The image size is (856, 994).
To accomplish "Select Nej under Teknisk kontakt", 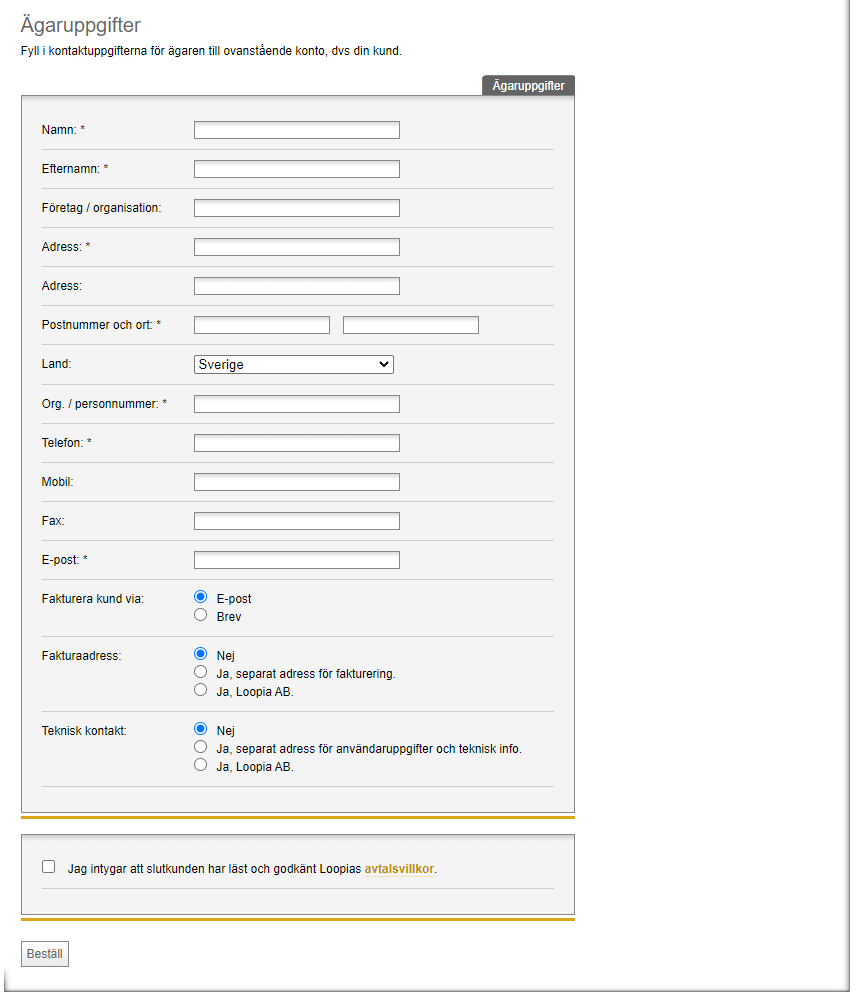I will (200, 728).
